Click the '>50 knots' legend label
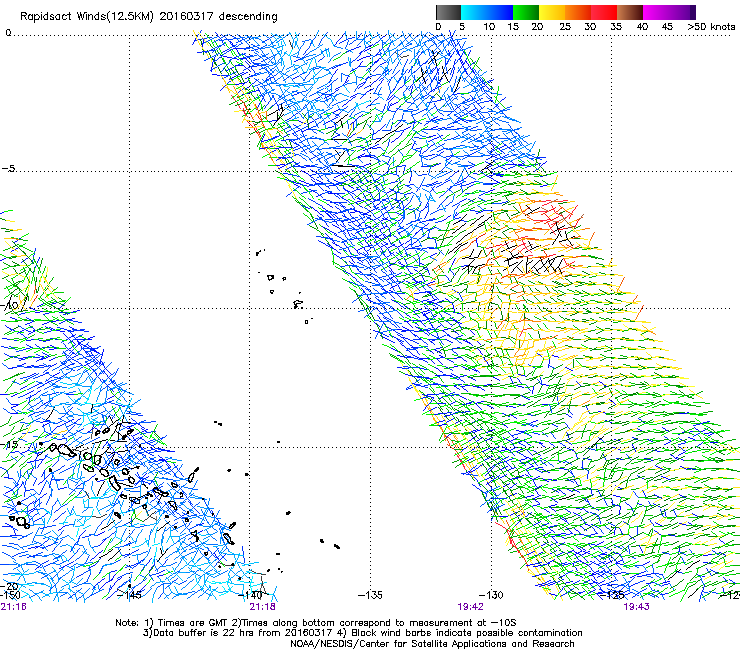Screen dimensions: 740x650 (x=711, y=27)
